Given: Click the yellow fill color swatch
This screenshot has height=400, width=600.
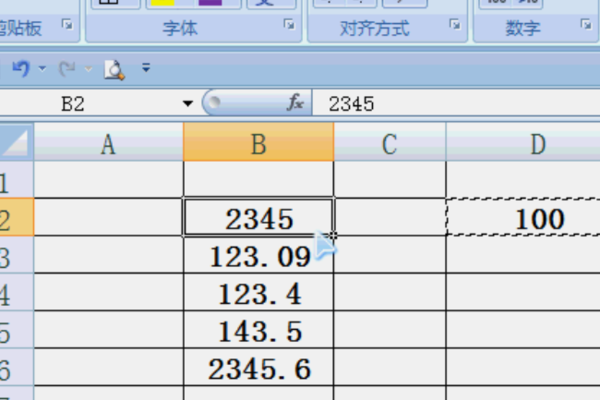Looking at the screenshot, I should [x=163, y=2].
